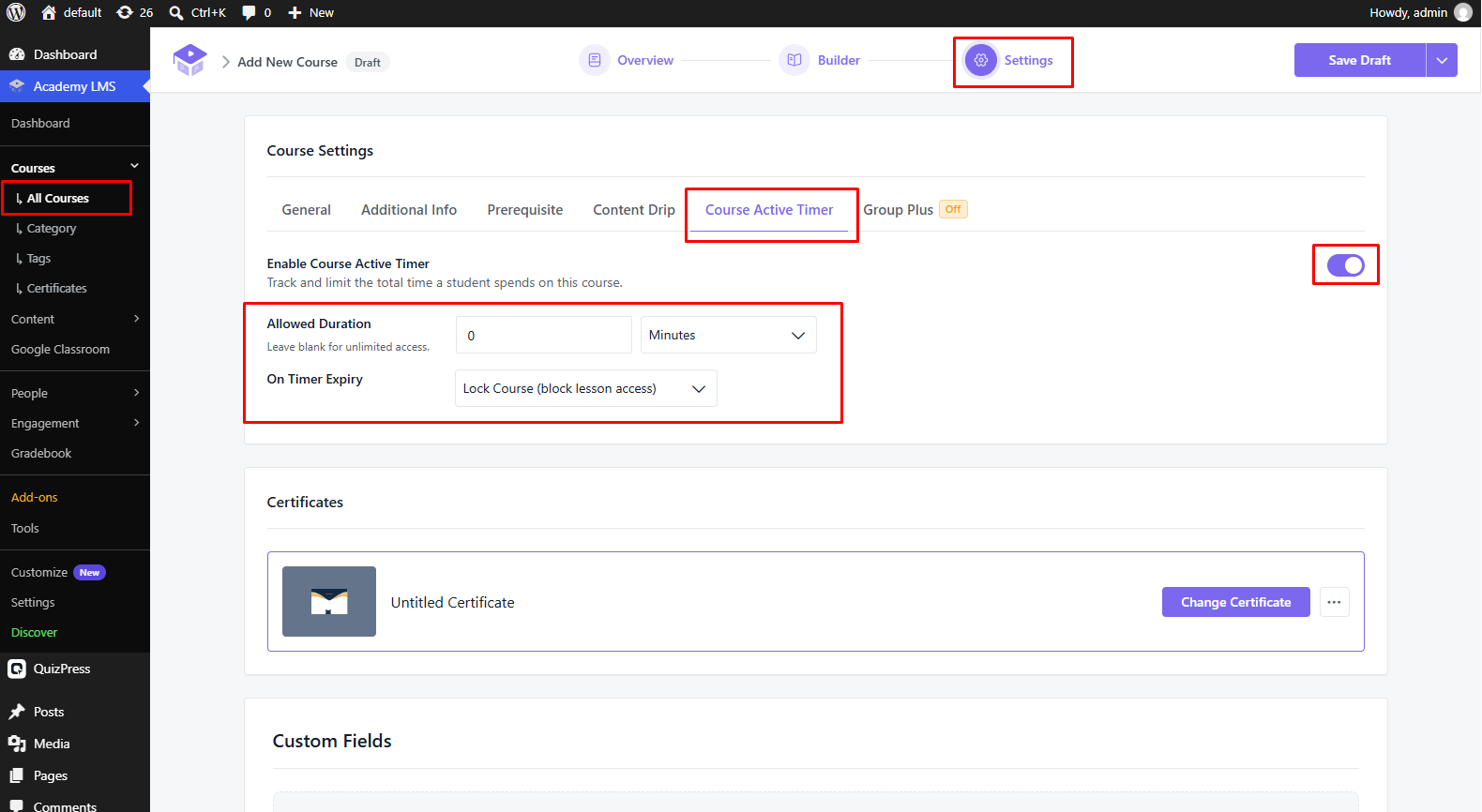Click the Overview step icon

[595, 60]
